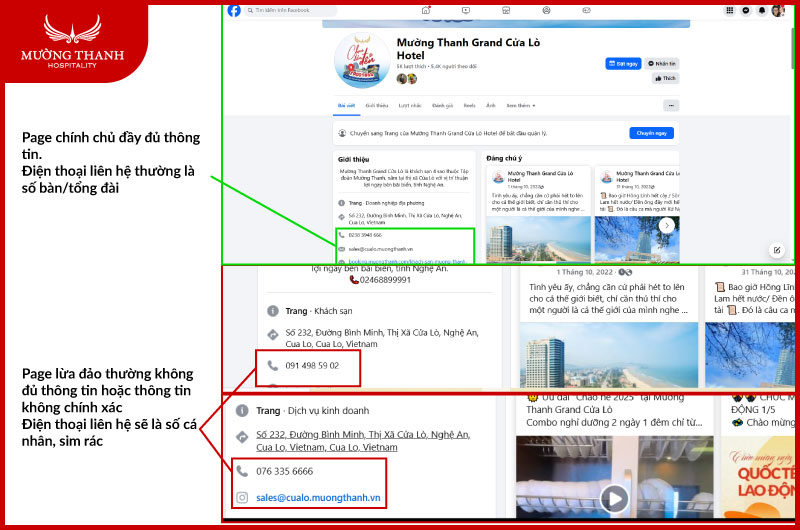Open the Home icon in Facebook's top navigation

tap(426, 10)
